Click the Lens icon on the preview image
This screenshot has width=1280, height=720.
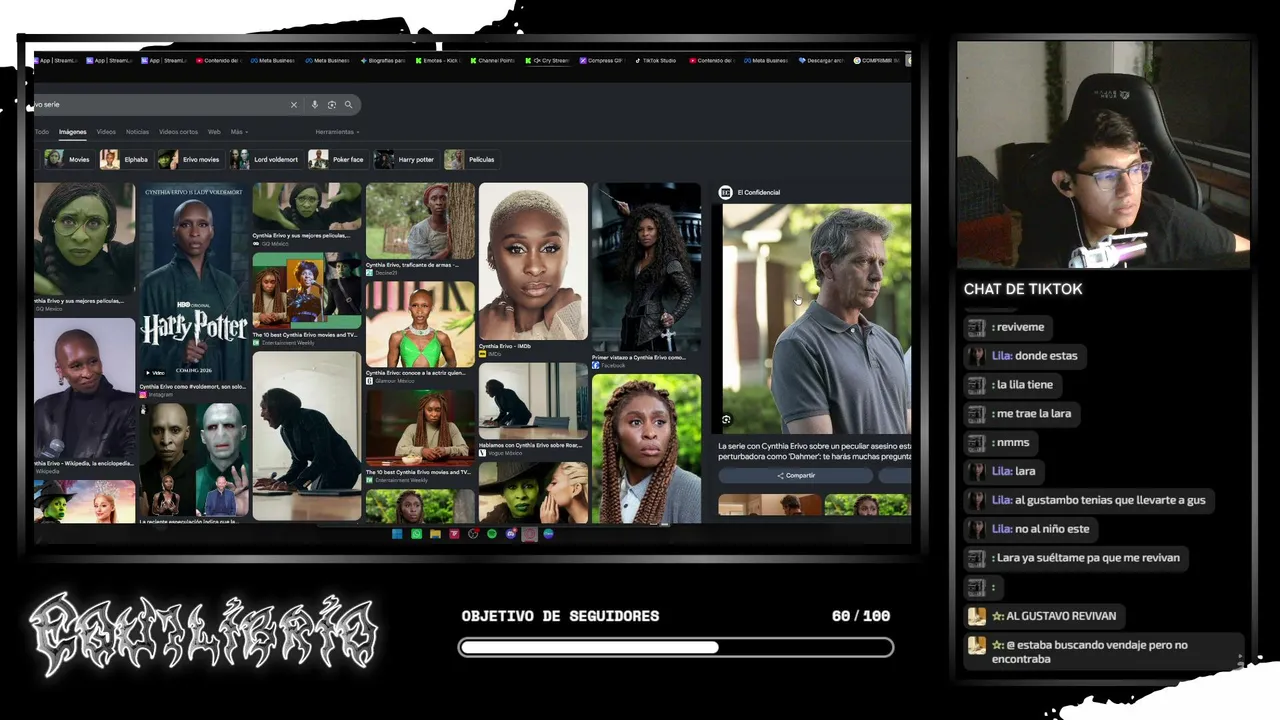[726, 420]
